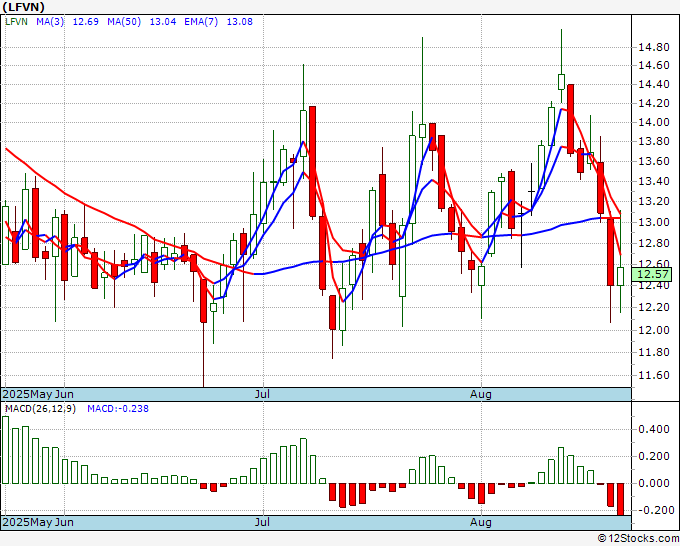680x546 pixels.
Task: Click the 12.80 price axis label
Action: pyautogui.click(x=654, y=243)
